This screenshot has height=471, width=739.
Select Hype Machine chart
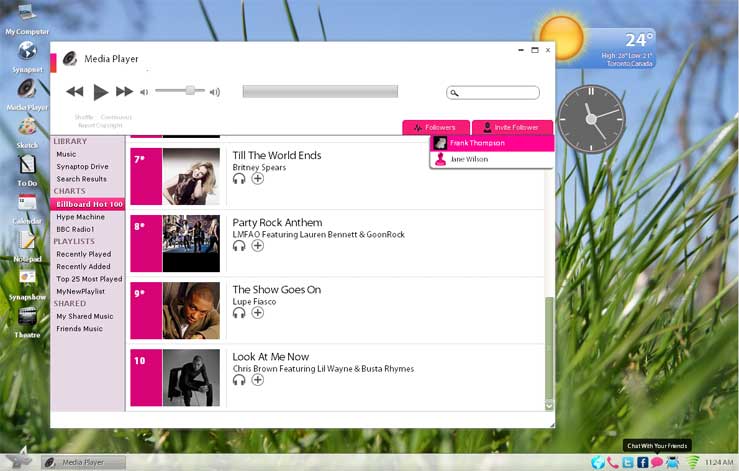[x=81, y=217]
